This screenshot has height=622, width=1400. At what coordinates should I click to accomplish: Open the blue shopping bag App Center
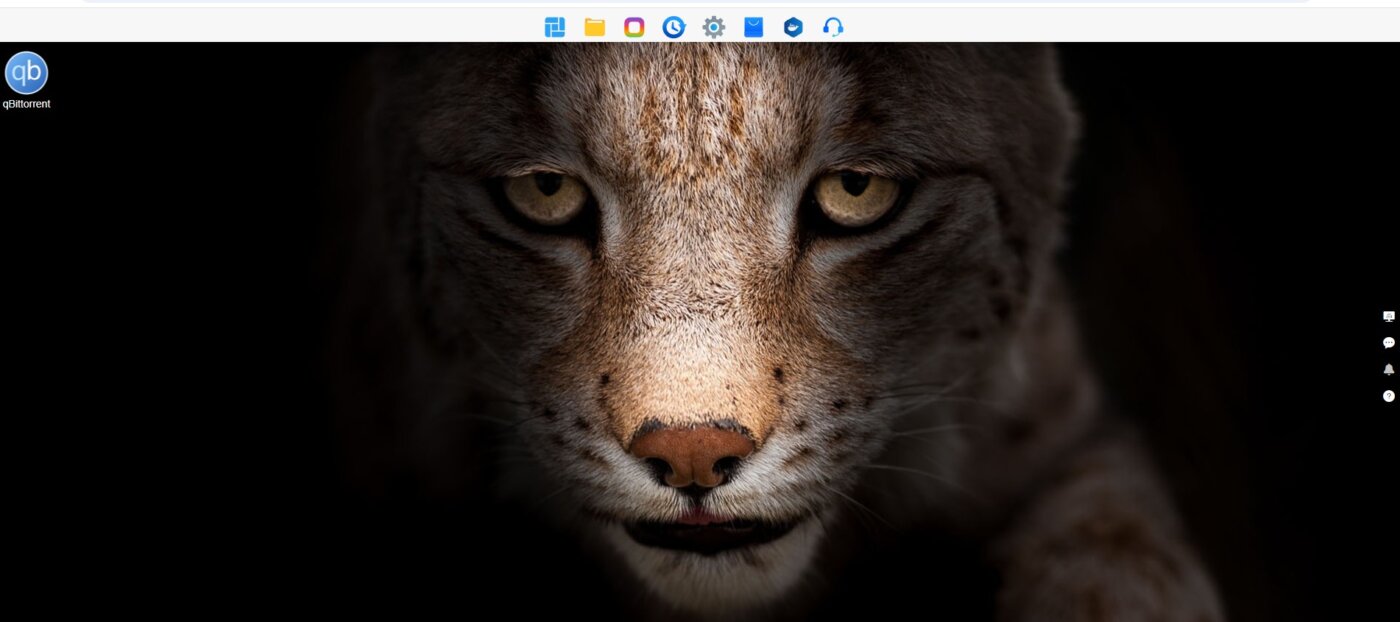point(753,27)
